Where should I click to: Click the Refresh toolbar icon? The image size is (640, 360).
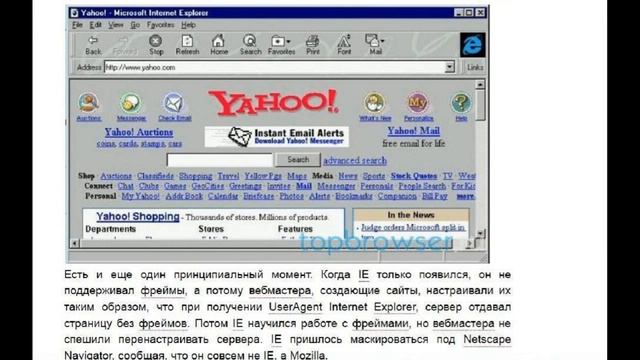click(187, 45)
